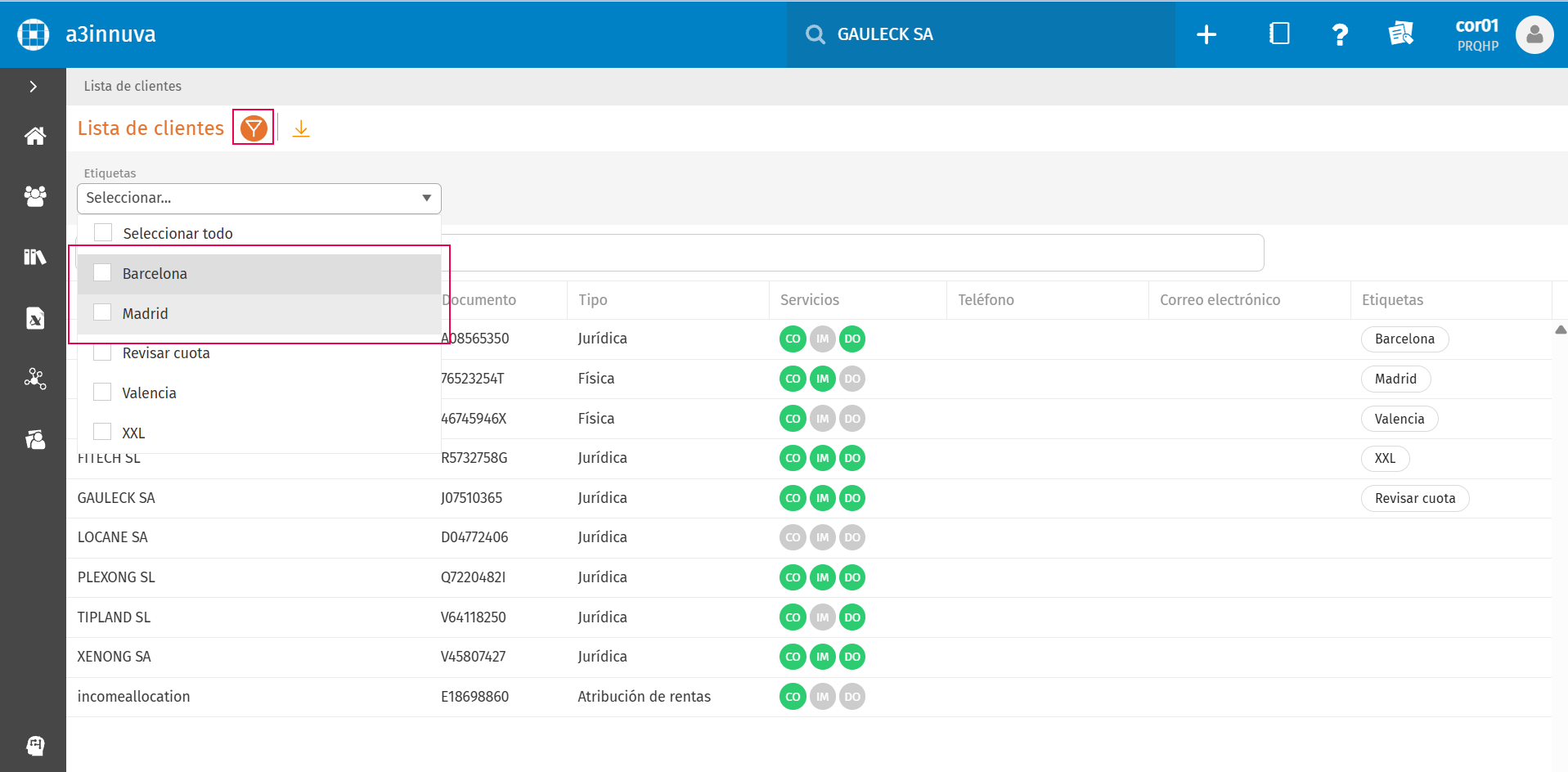Open the user avatar menu

1534,34
